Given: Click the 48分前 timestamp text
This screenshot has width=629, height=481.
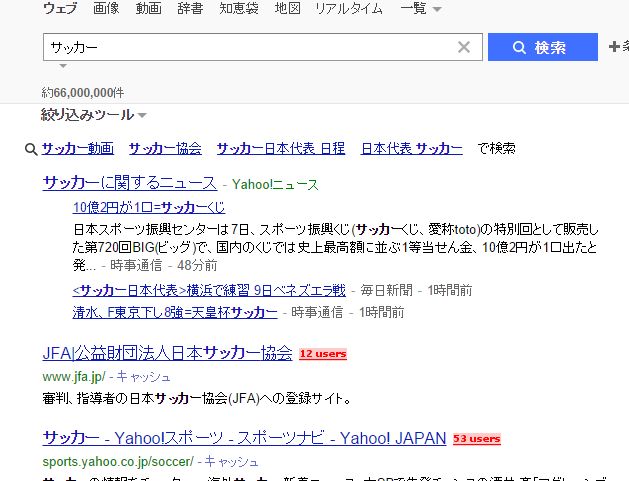Looking at the screenshot, I should pyautogui.click(x=197, y=265).
